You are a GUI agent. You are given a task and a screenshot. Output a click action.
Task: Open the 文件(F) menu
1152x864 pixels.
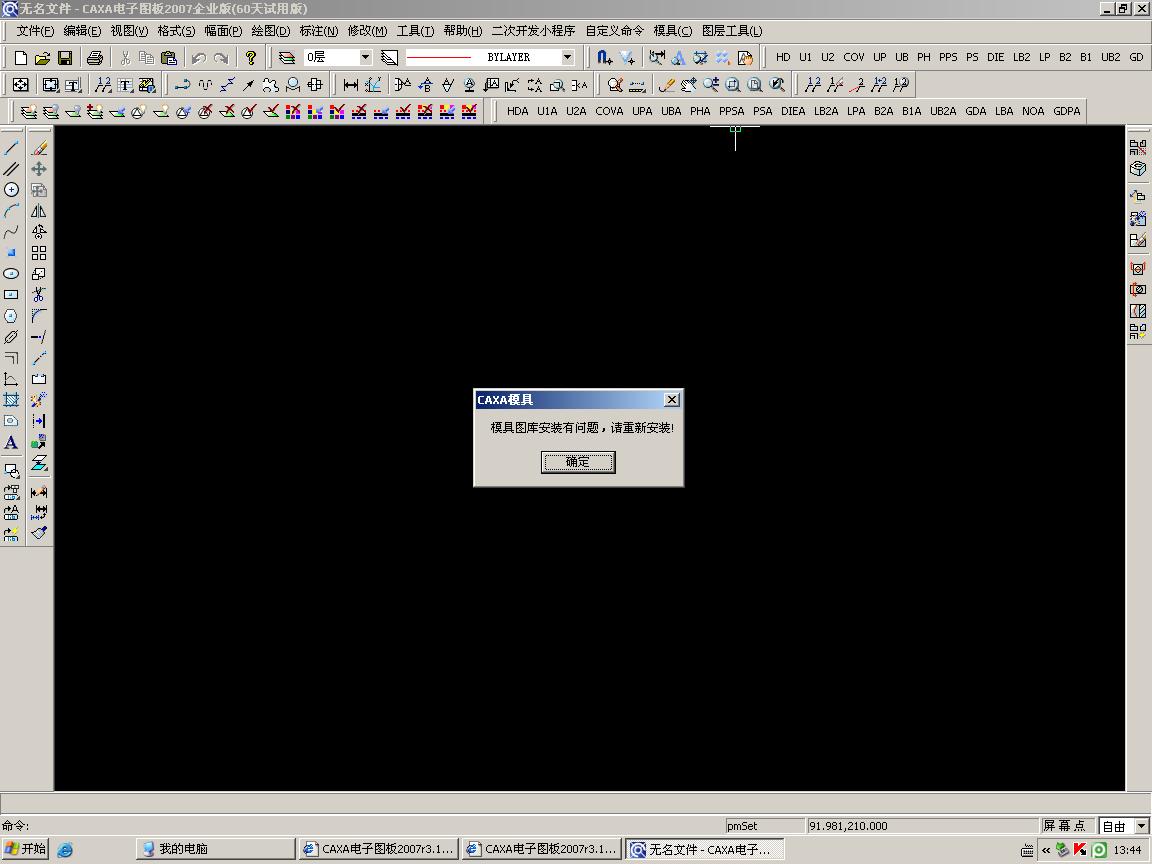pos(35,31)
